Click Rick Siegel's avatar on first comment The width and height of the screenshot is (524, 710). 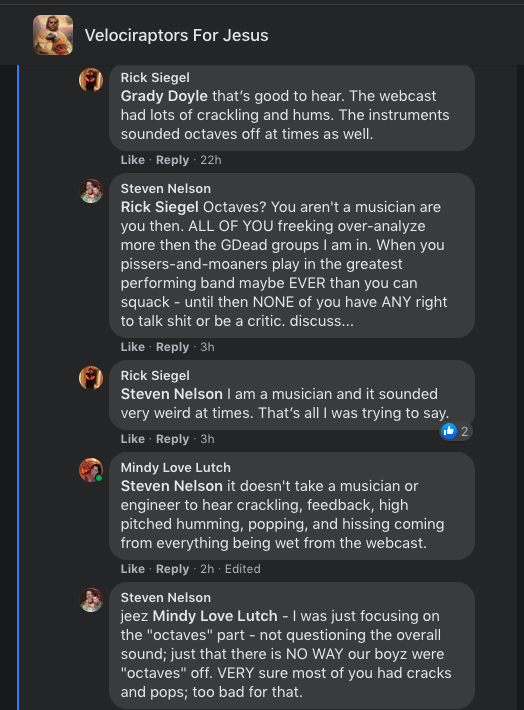[x=91, y=80]
